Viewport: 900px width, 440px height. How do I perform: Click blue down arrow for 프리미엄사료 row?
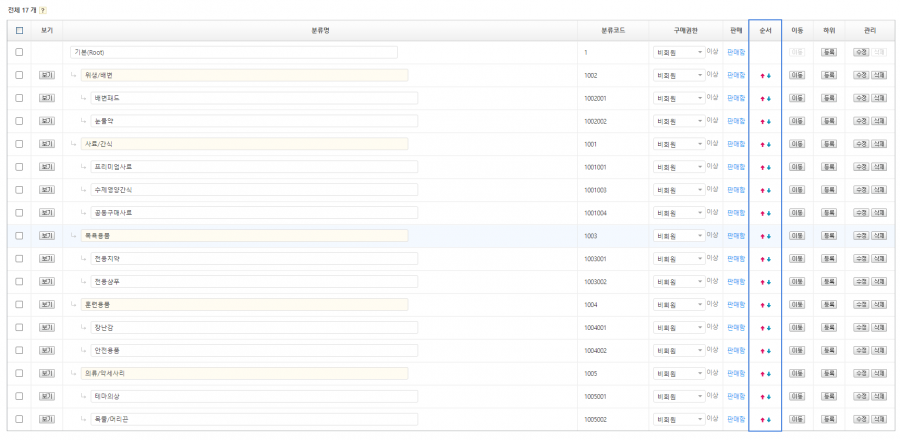pyautogui.click(x=768, y=167)
